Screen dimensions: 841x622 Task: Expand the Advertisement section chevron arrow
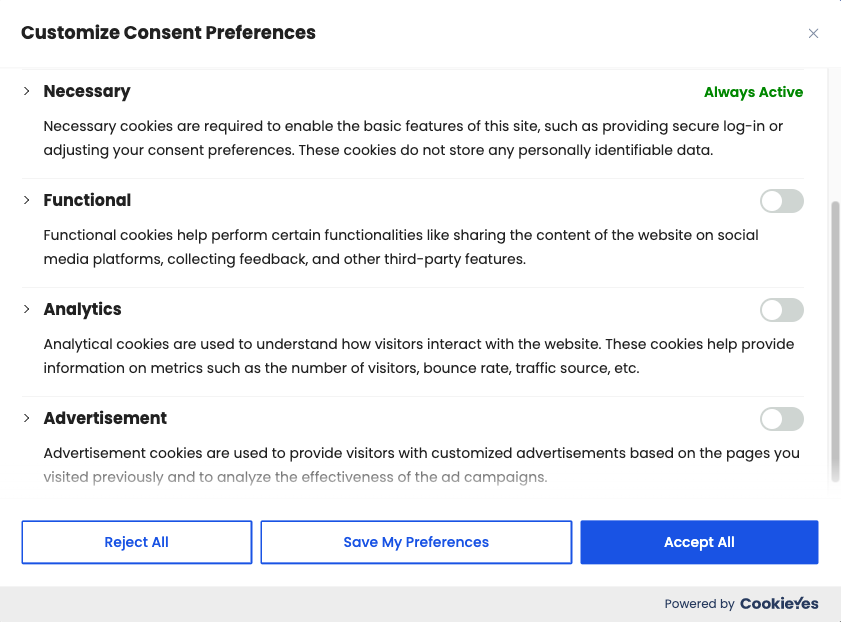(x=27, y=418)
